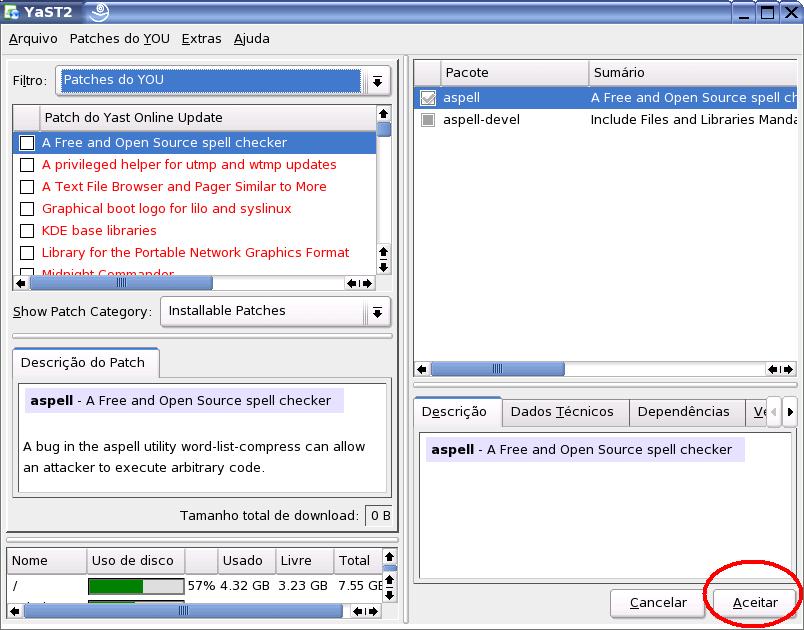Open the Extras menu
Image resolution: width=804 pixels, height=630 pixels.
[202, 39]
